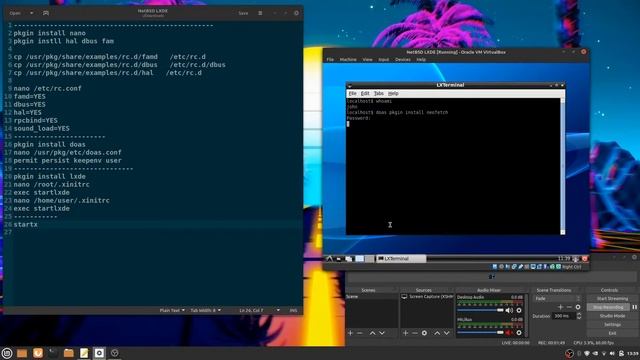Toggle Studio Mode in OBS Controls
Image resolution: width=640 pixels, height=360 pixels.
612,316
